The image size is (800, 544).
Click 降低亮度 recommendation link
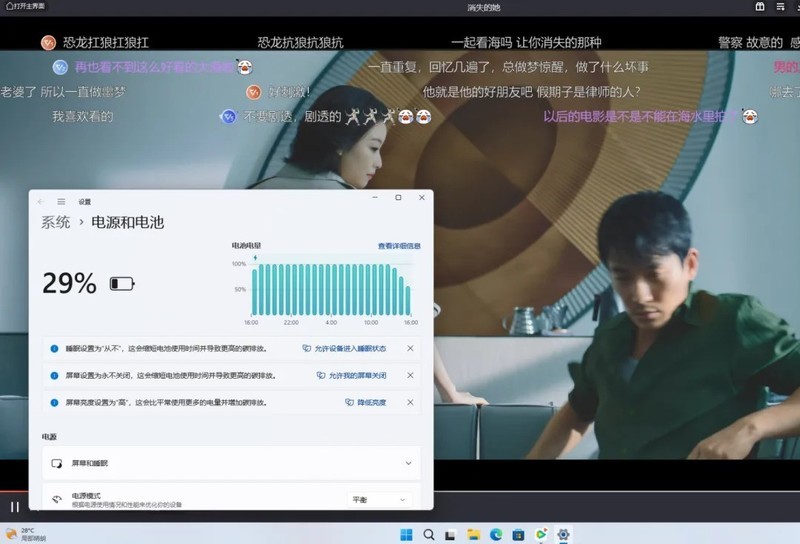click(x=366, y=403)
